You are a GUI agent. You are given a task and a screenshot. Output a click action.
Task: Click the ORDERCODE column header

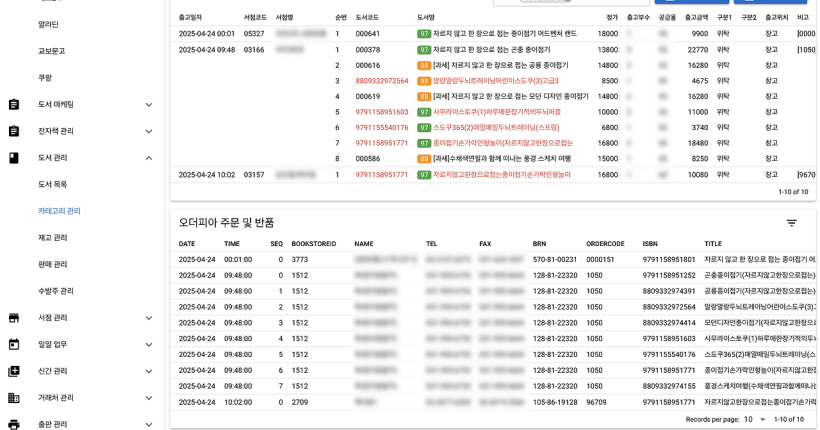pos(605,244)
